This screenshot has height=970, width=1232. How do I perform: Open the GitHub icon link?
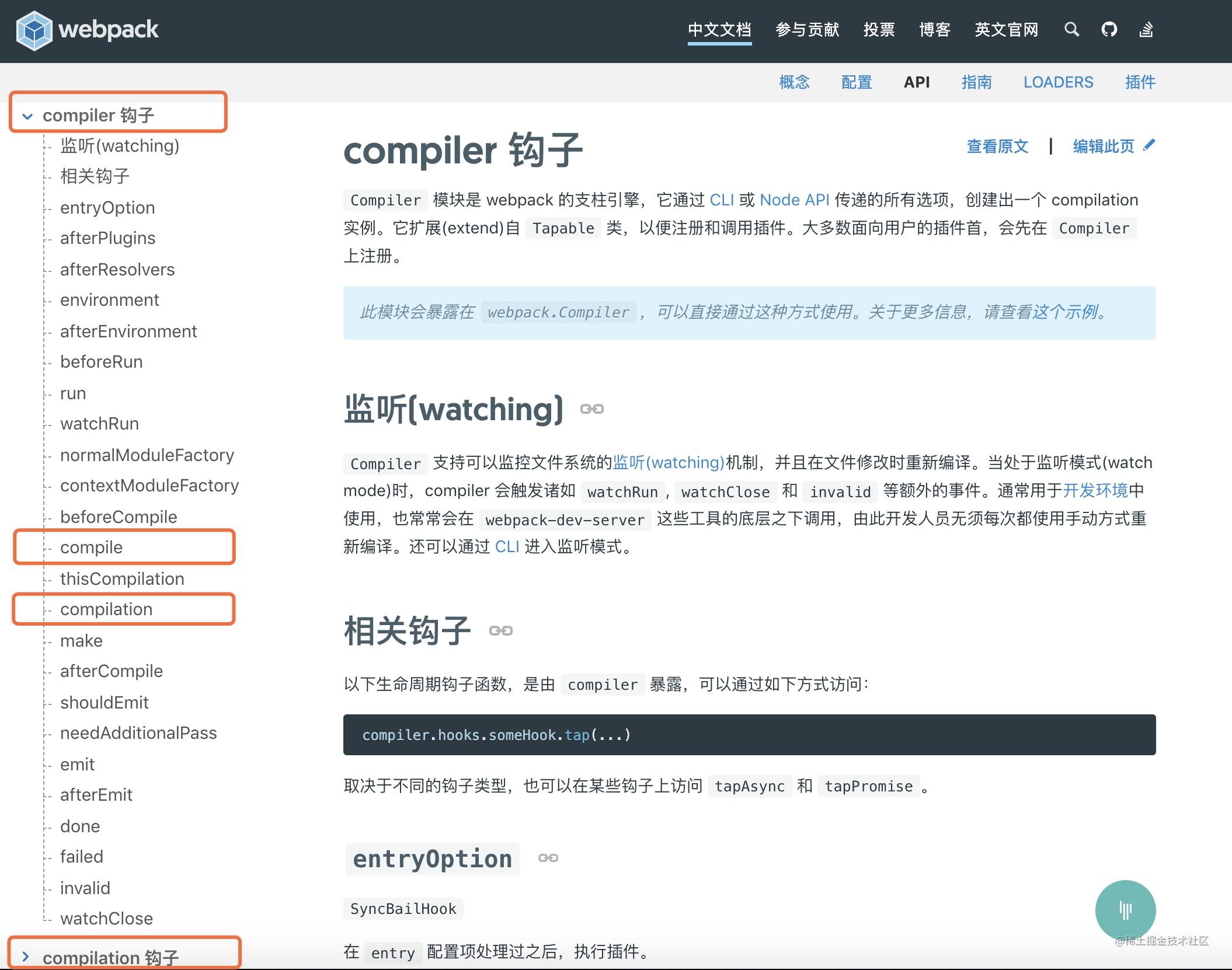[x=1109, y=29]
